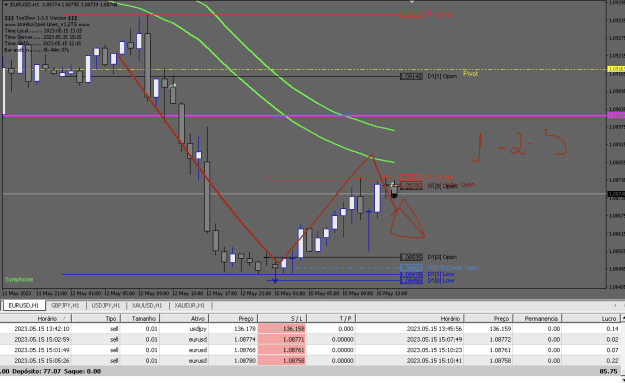Click the close time 2023.05.15 15:10:41
This screenshot has width=625, height=383.
[x=434, y=361]
